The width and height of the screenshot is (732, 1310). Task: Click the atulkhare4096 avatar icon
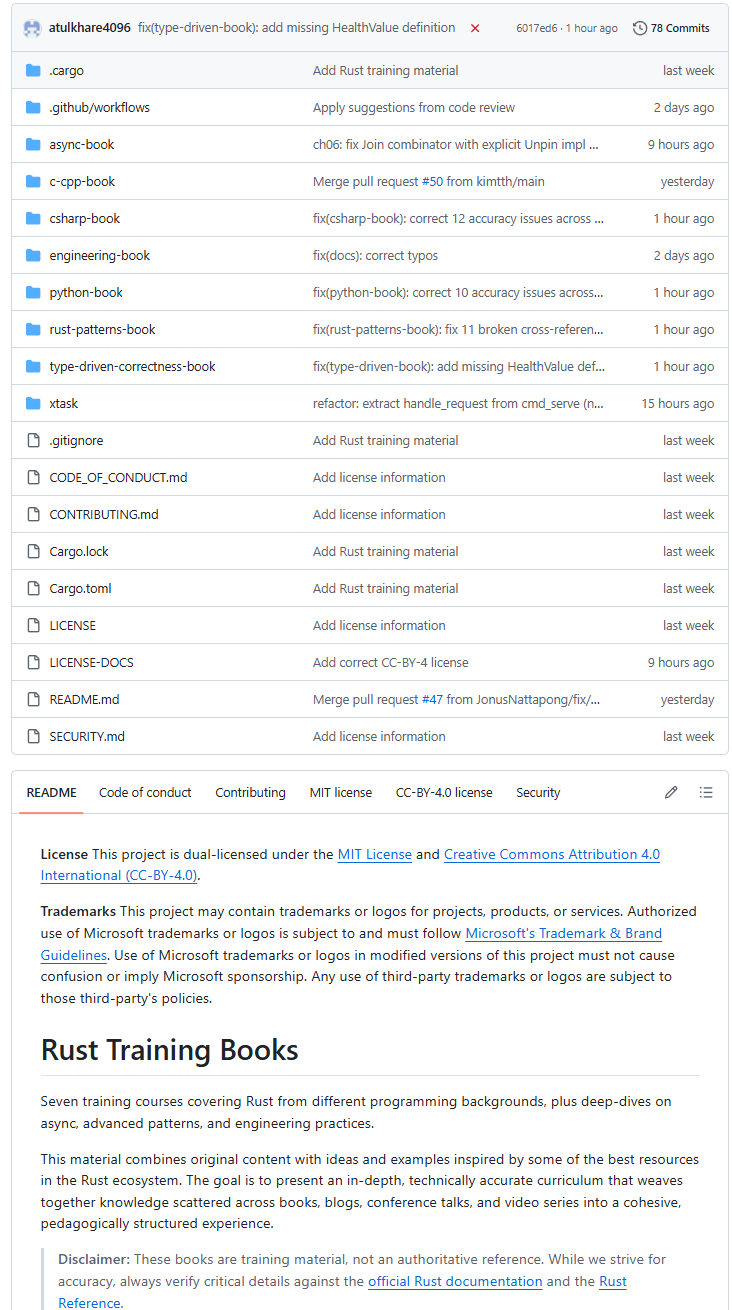pos(33,28)
